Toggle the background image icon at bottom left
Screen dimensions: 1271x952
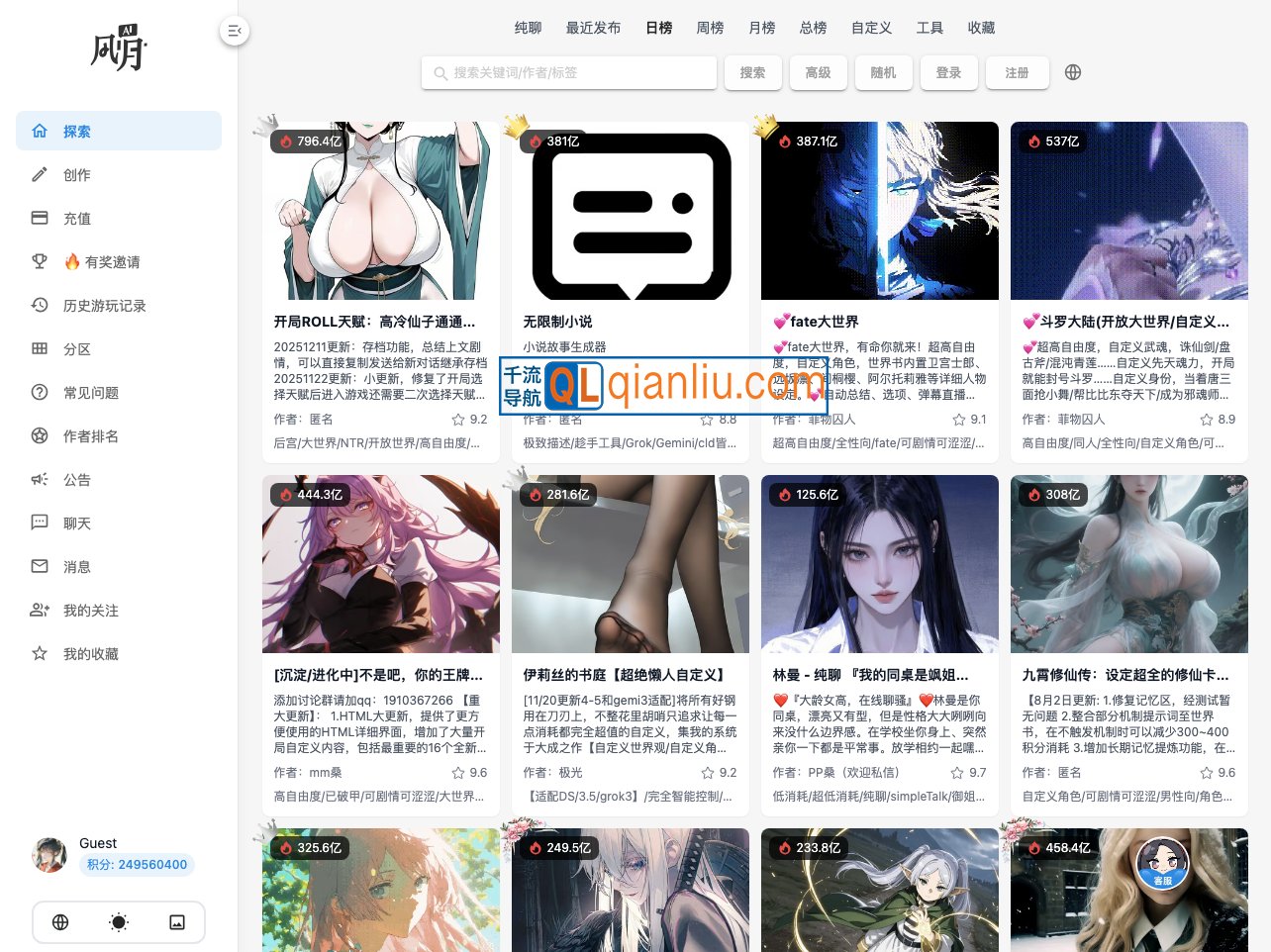click(x=176, y=921)
